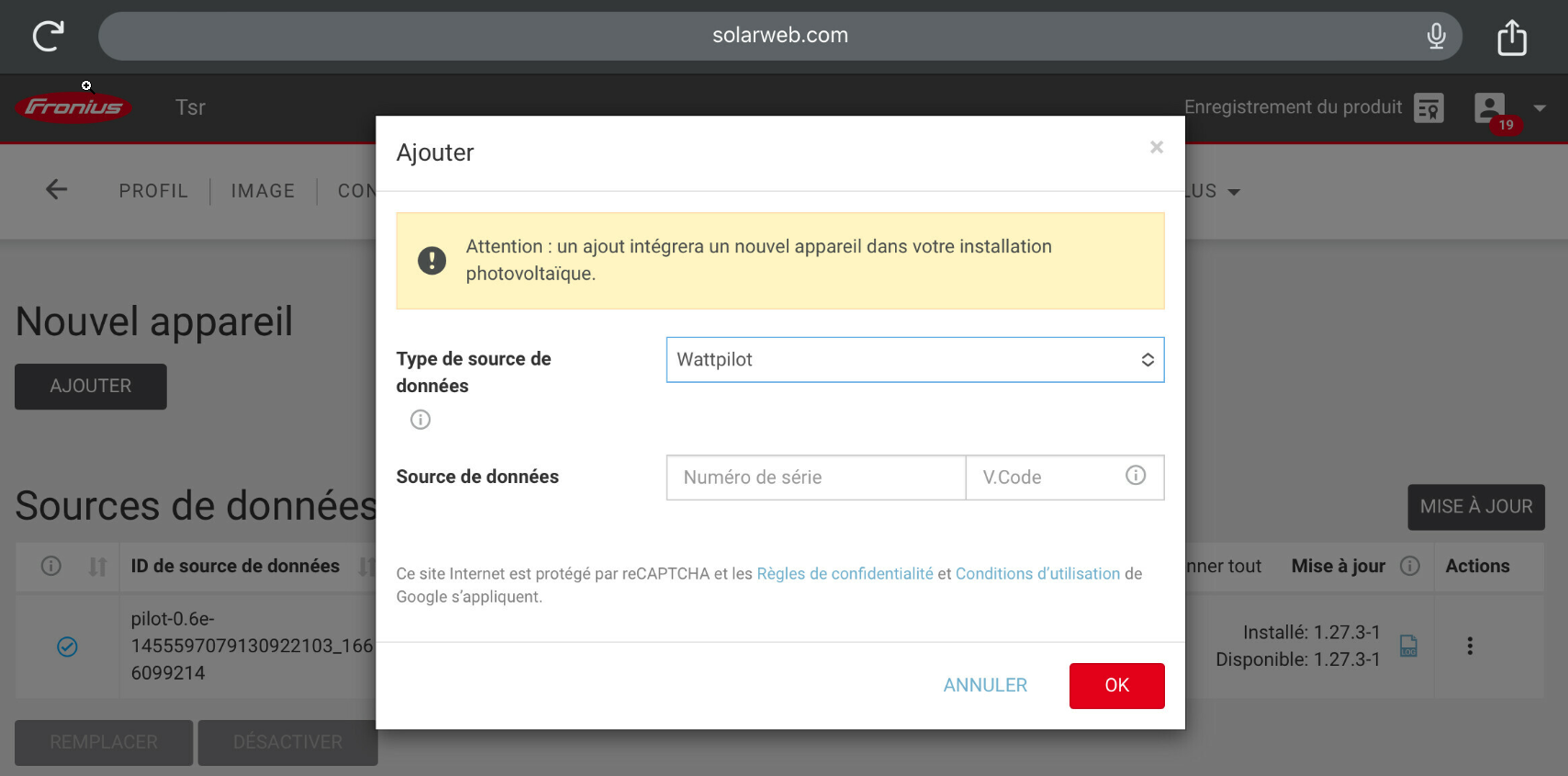Toggle the selected pilot data source checkmark
1568x776 pixels.
coord(67,647)
